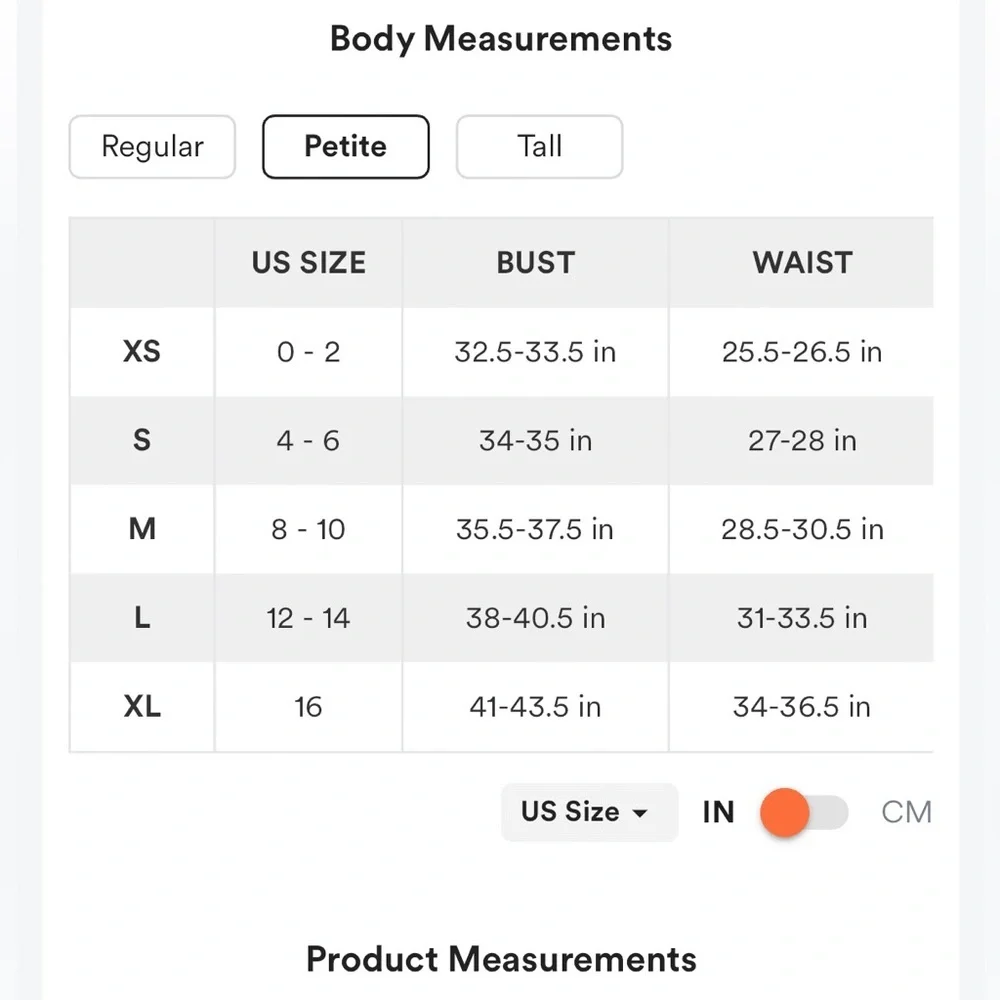Select the XL size row label
1000x1000 pixels.
coord(142,707)
